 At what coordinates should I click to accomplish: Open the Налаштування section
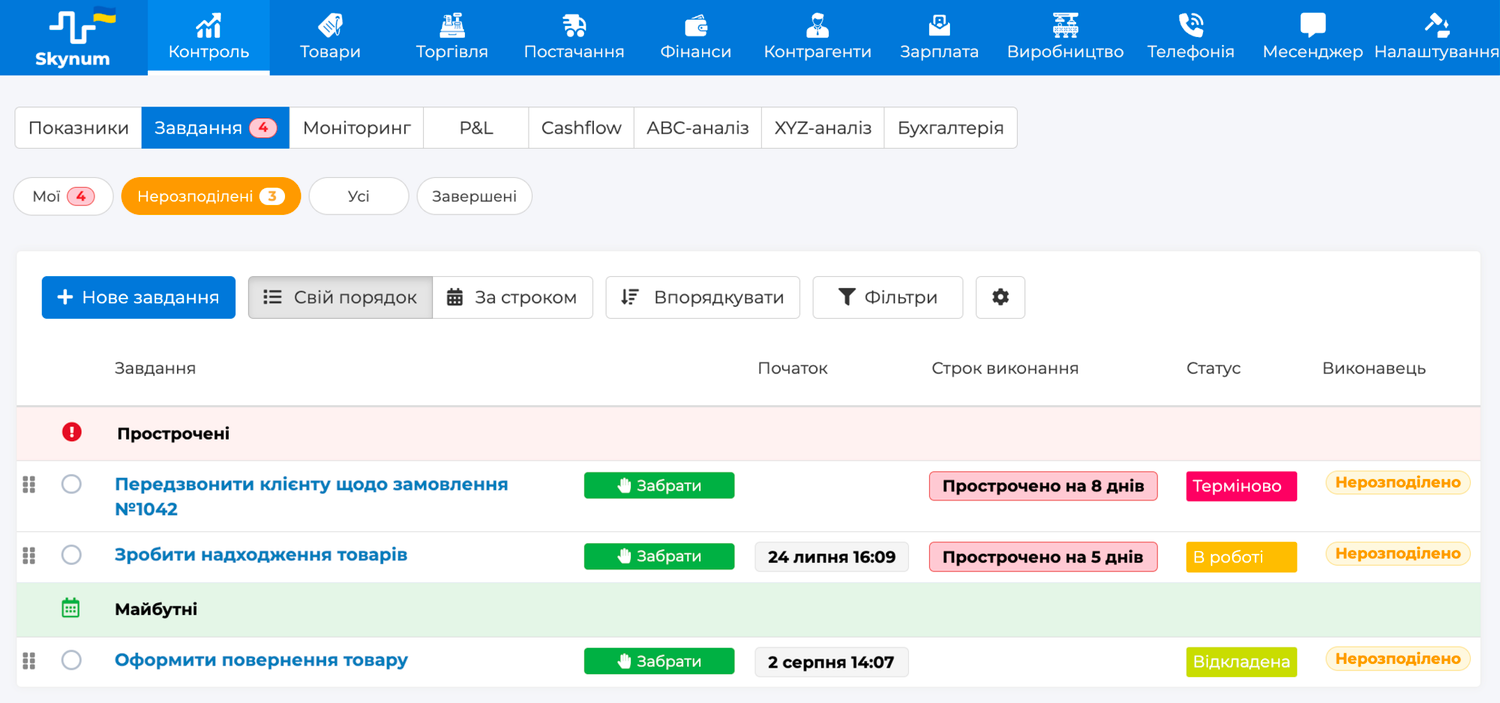coord(1436,37)
